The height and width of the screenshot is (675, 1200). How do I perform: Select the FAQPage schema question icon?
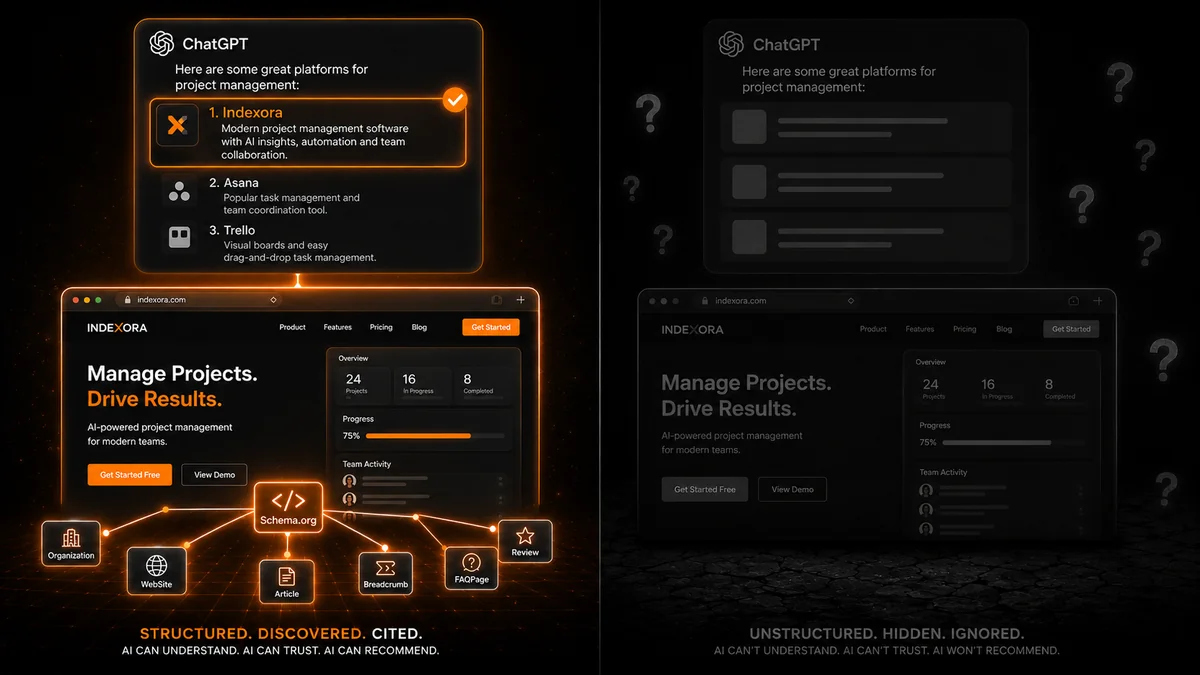(x=471, y=563)
